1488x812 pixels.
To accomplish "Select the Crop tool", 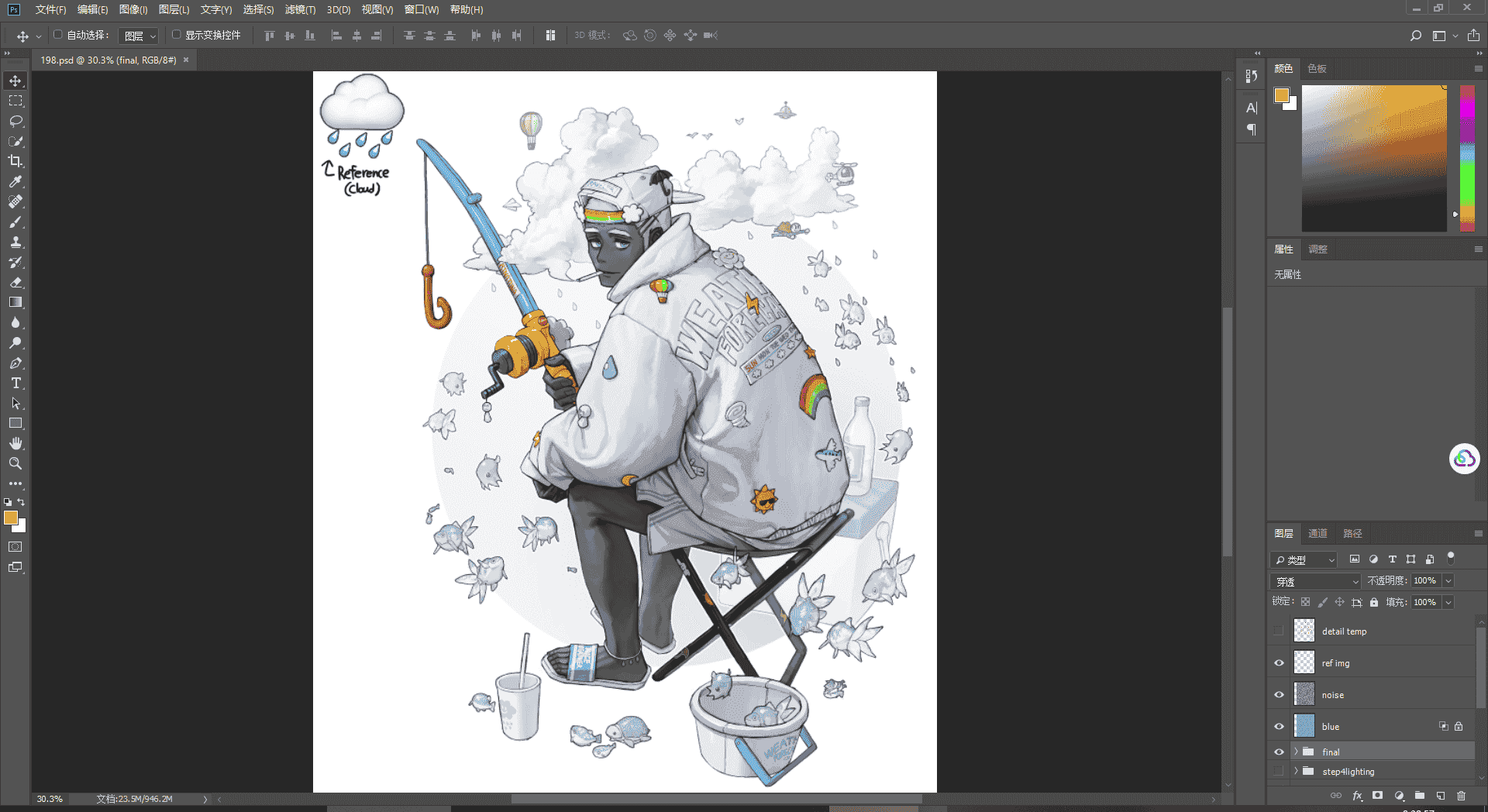I will [x=15, y=161].
